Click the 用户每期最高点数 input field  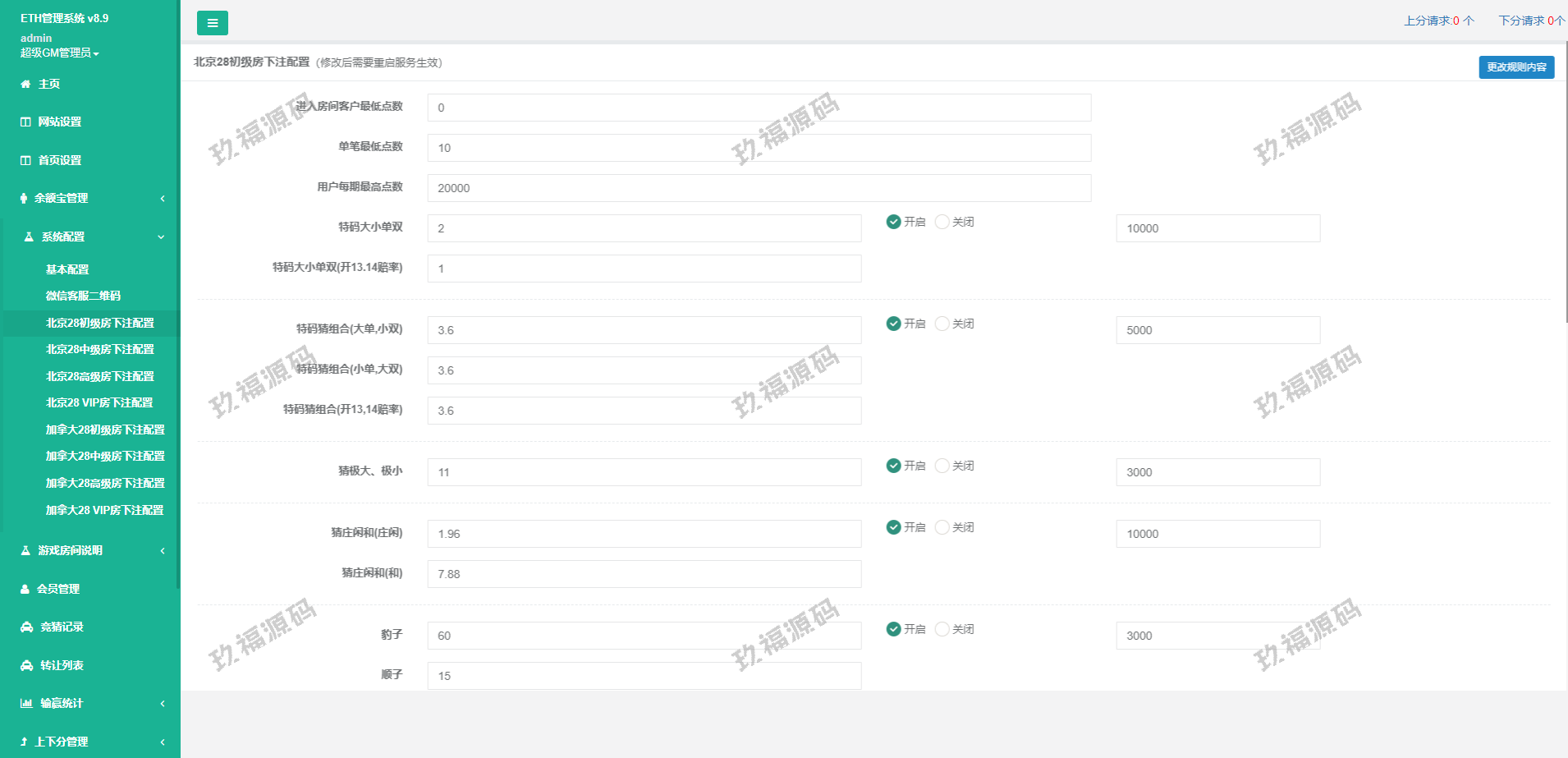759,188
